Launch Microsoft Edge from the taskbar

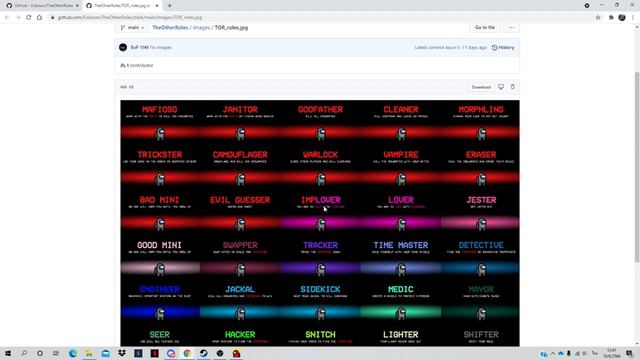(73, 353)
